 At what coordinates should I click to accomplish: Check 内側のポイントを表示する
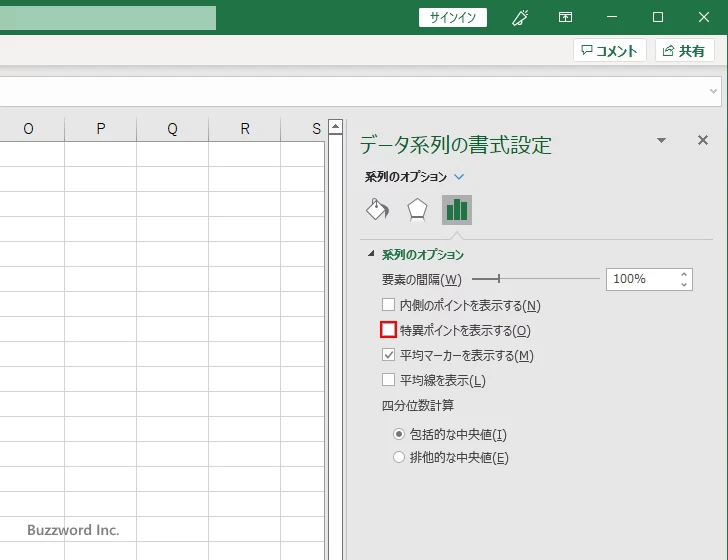[389, 305]
